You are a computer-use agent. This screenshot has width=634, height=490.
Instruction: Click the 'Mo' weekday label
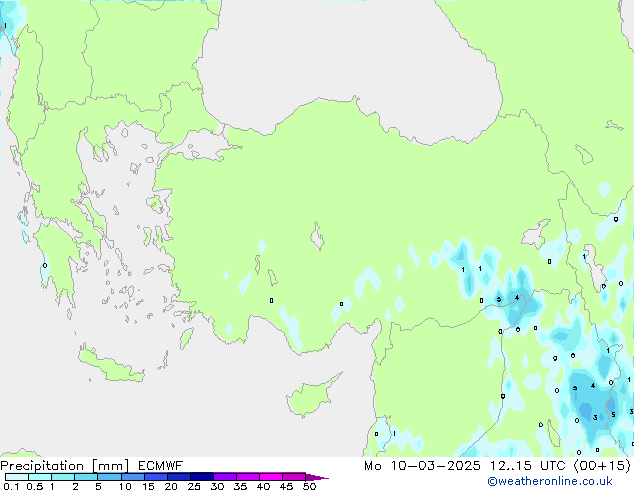pyautogui.click(x=372, y=466)
